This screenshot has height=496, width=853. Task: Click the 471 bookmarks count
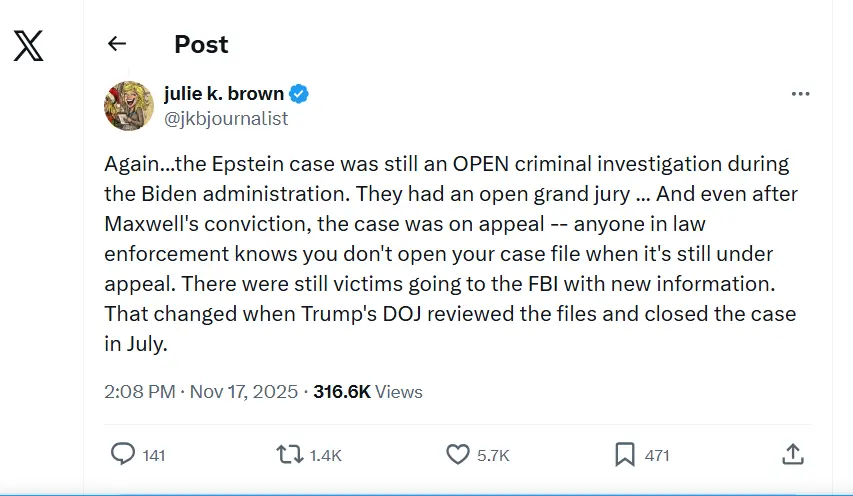pyautogui.click(x=657, y=455)
